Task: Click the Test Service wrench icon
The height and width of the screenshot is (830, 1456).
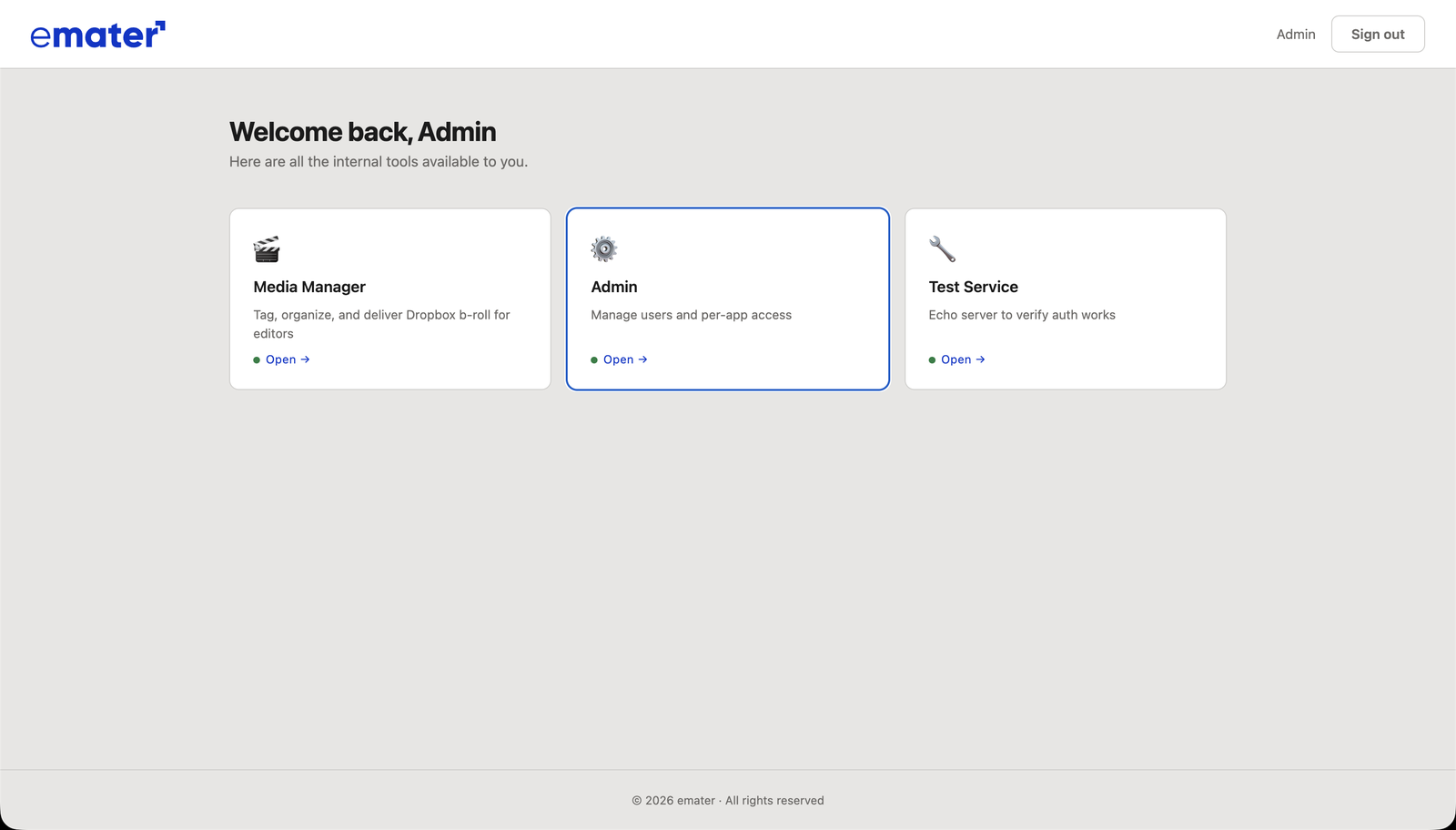Action: click(942, 248)
